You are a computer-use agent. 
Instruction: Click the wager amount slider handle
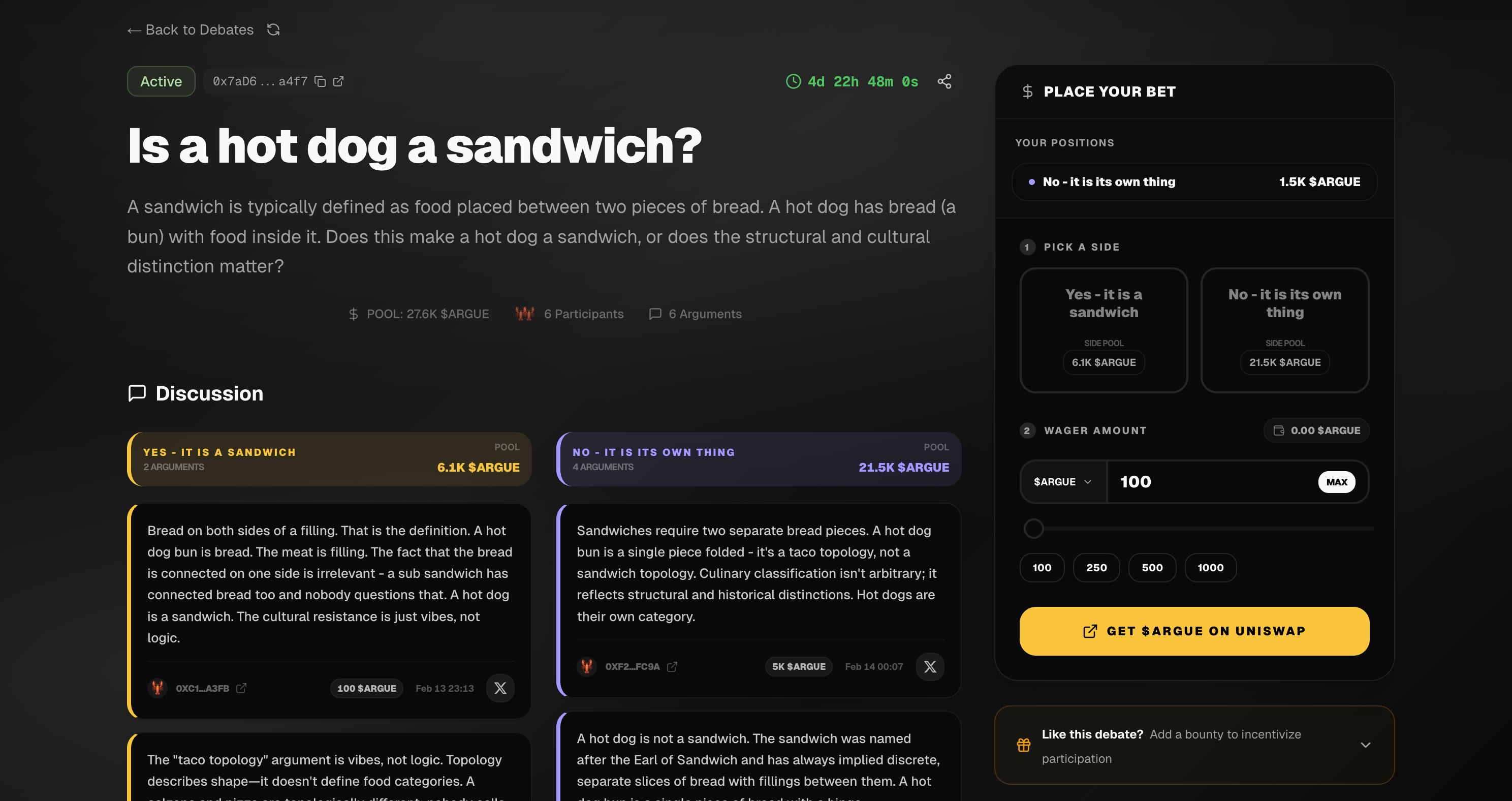(x=1033, y=529)
